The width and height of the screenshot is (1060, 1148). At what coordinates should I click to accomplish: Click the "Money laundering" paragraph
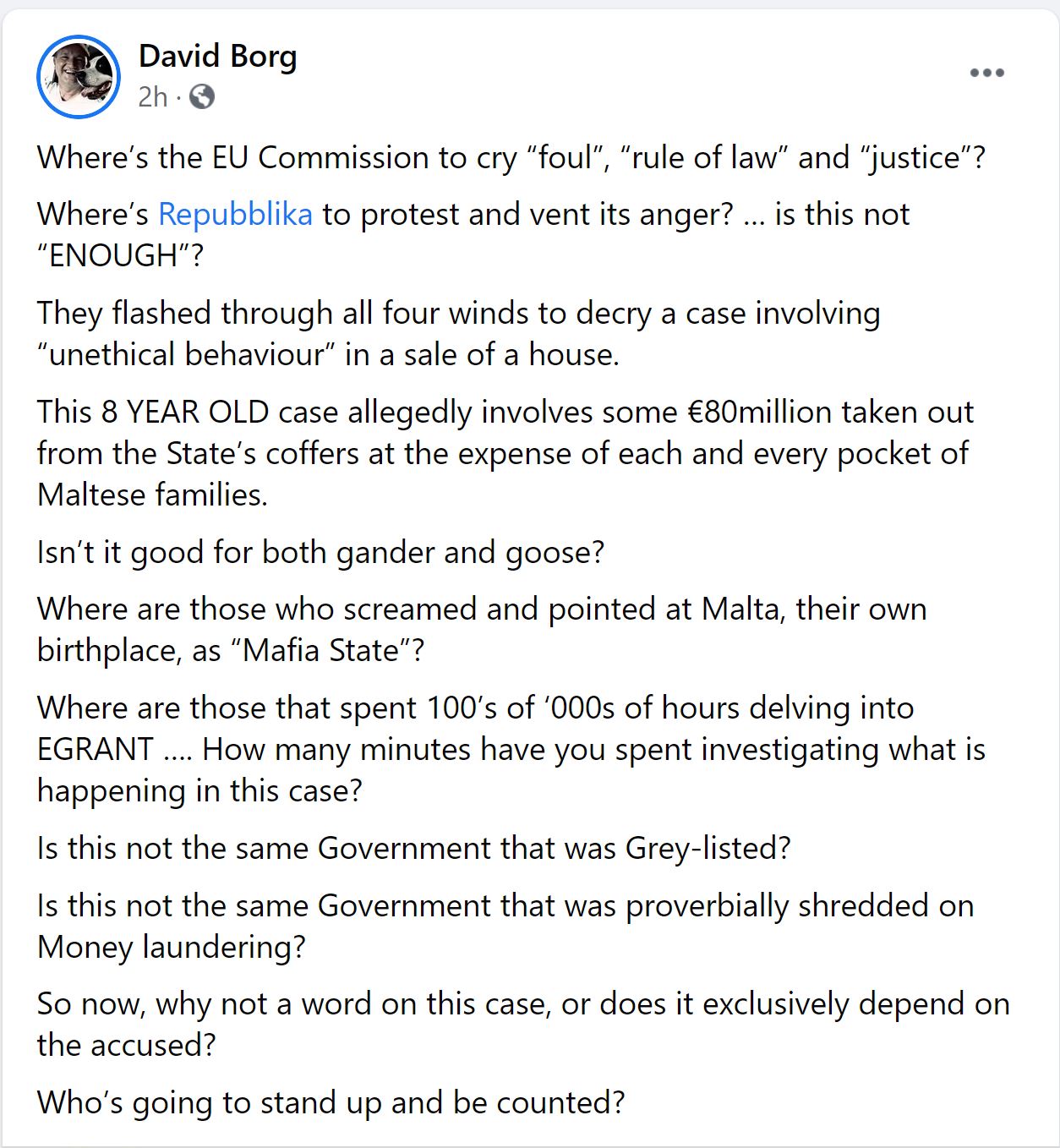[x=504, y=926]
